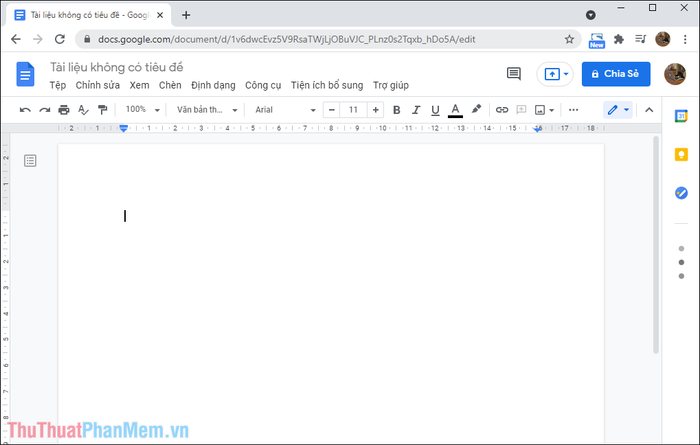Viewport: 700px width, 445px height.
Task: Select the 'Tài liệu không có tiêu đề' browser tab
Action: pos(88,15)
